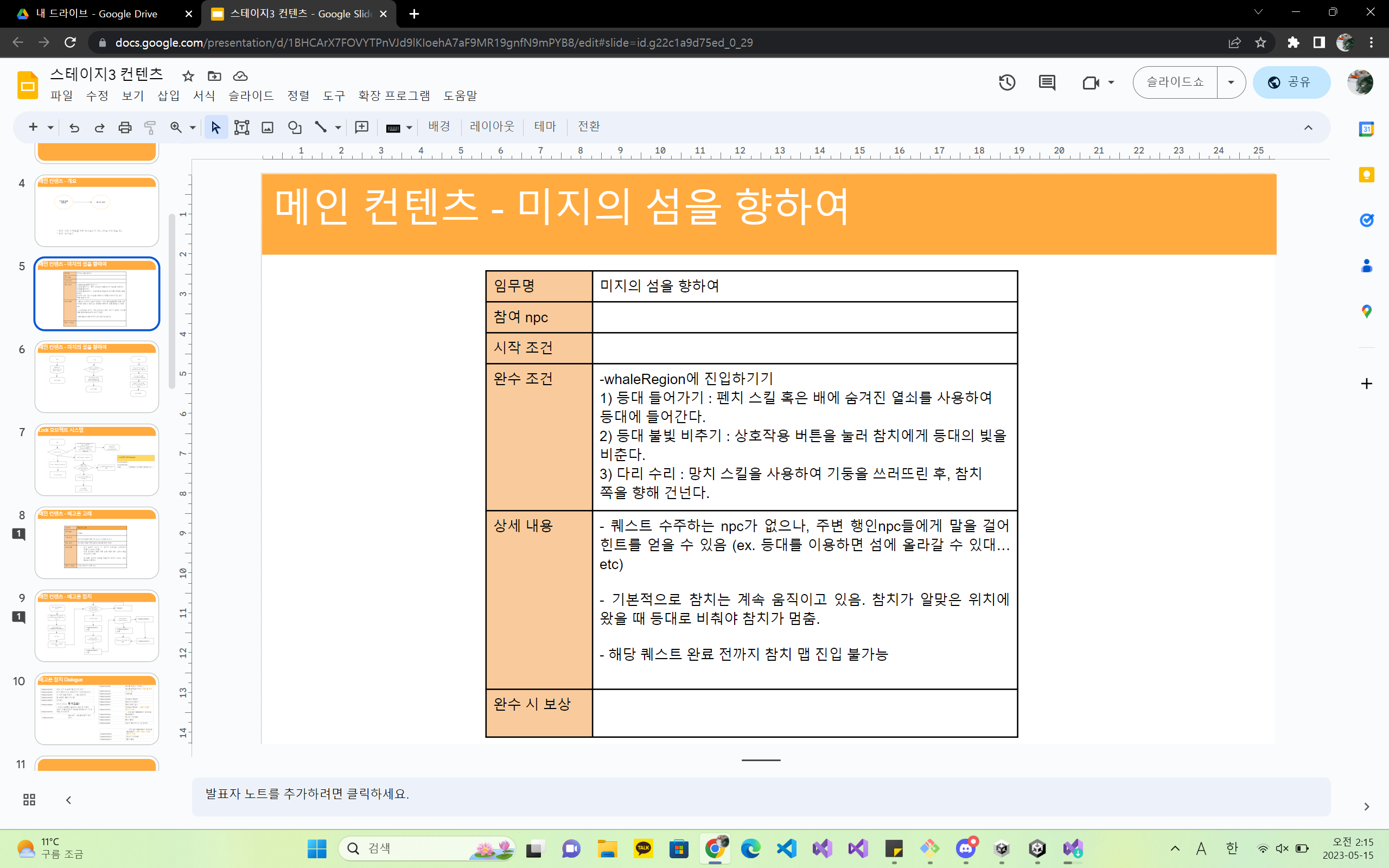Open the 삽입 menu
The height and width of the screenshot is (868, 1389).
coord(168,96)
